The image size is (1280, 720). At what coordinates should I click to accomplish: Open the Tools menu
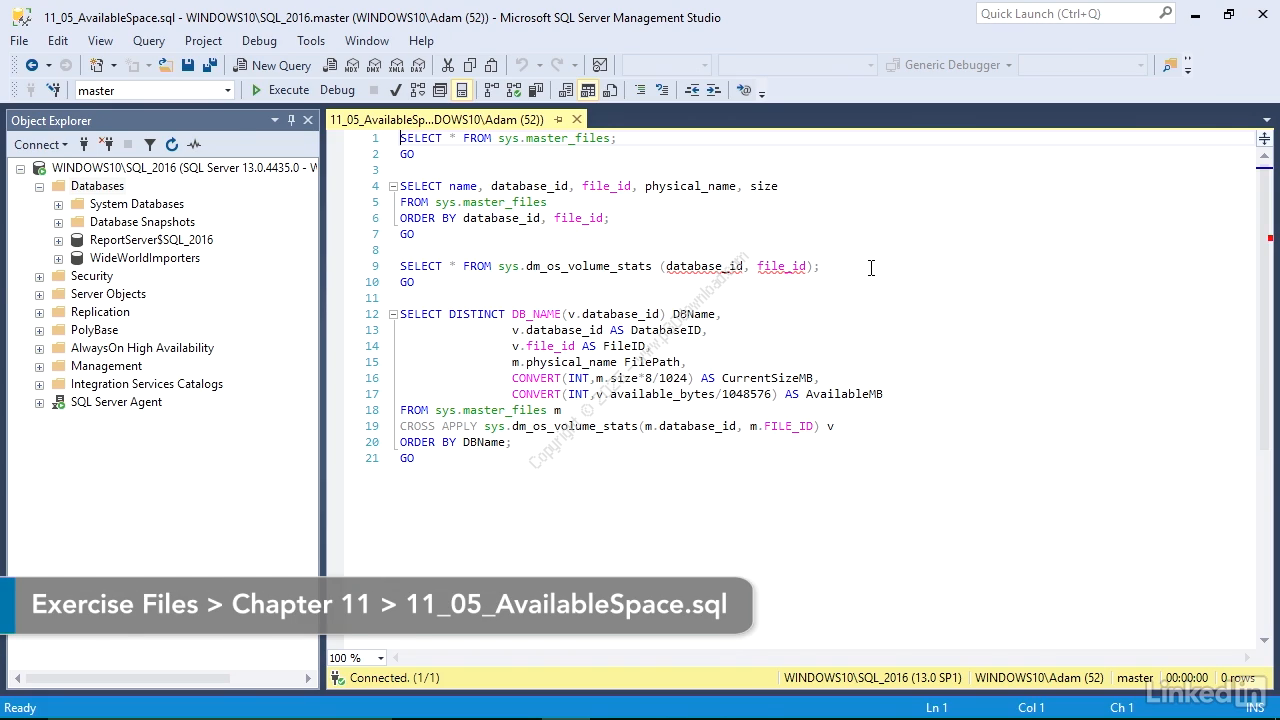pyautogui.click(x=311, y=41)
